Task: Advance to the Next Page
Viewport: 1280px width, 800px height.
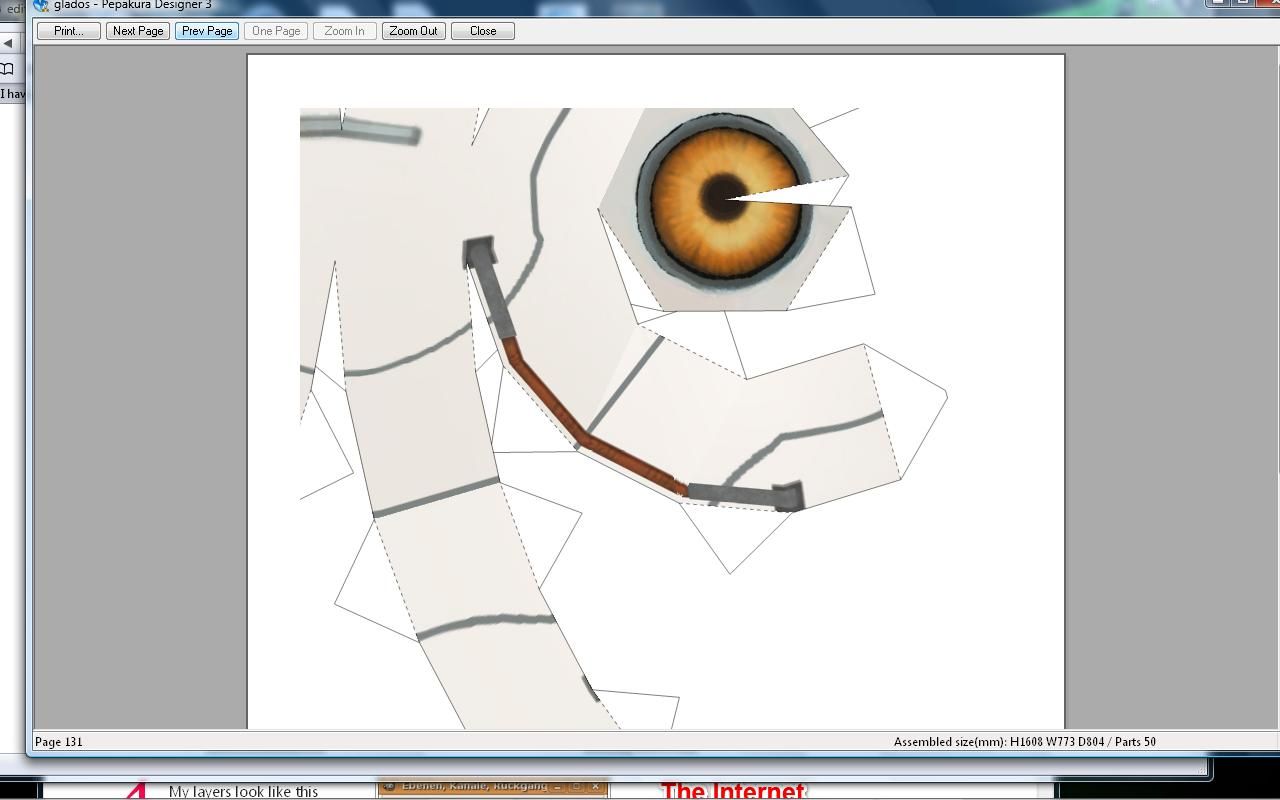Action: point(137,30)
